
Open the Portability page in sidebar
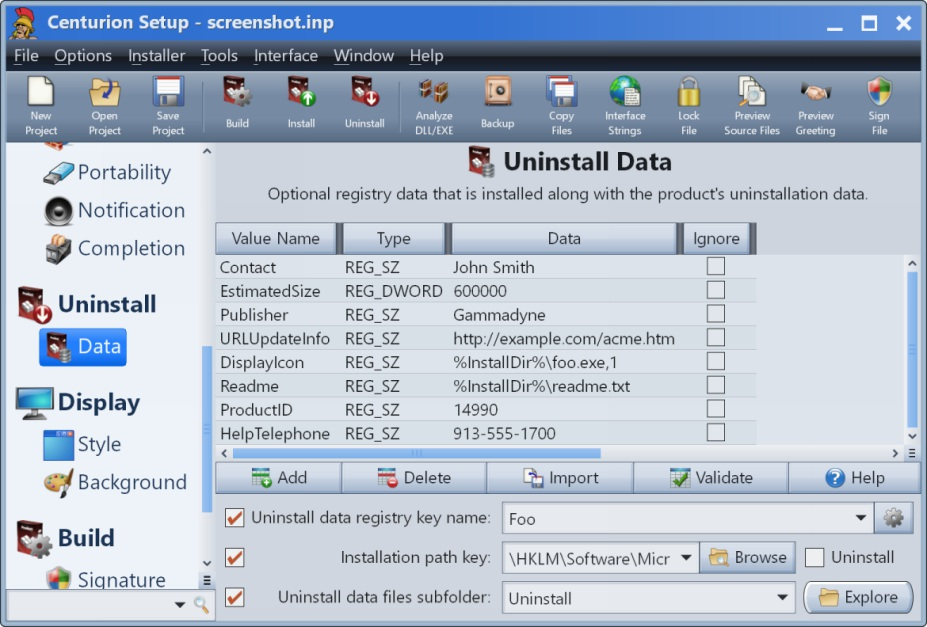108,172
